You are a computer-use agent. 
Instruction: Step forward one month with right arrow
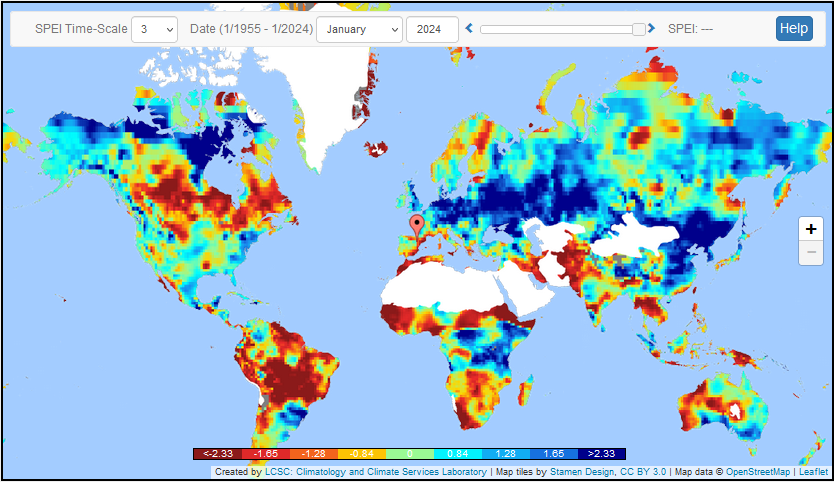(651, 28)
